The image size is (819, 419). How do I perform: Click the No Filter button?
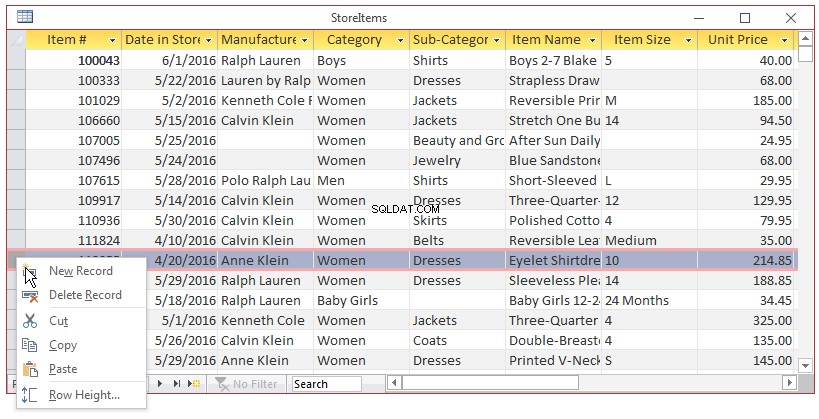tap(246, 384)
